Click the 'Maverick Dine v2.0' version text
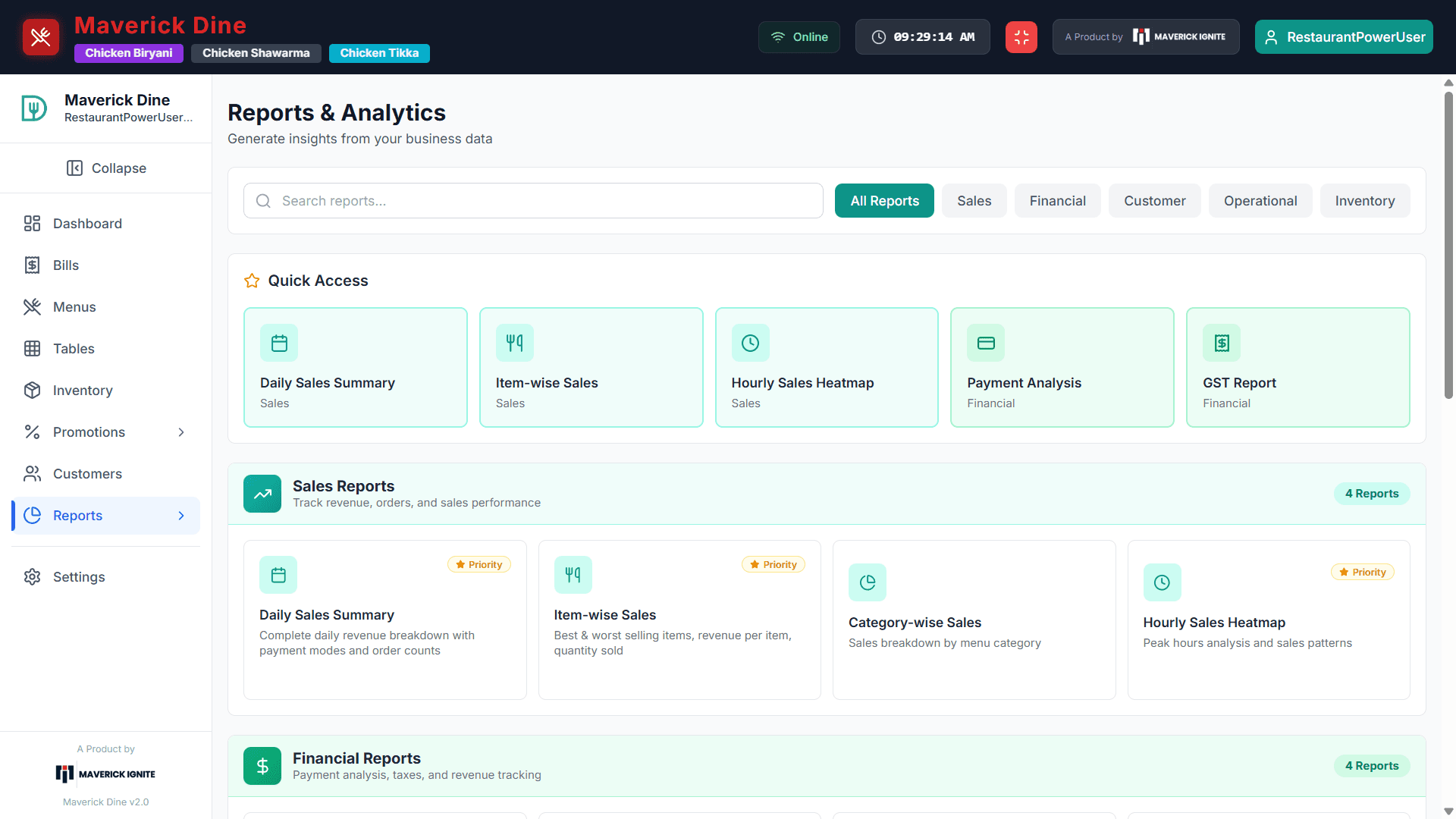The height and width of the screenshot is (819, 1456). 106,802
